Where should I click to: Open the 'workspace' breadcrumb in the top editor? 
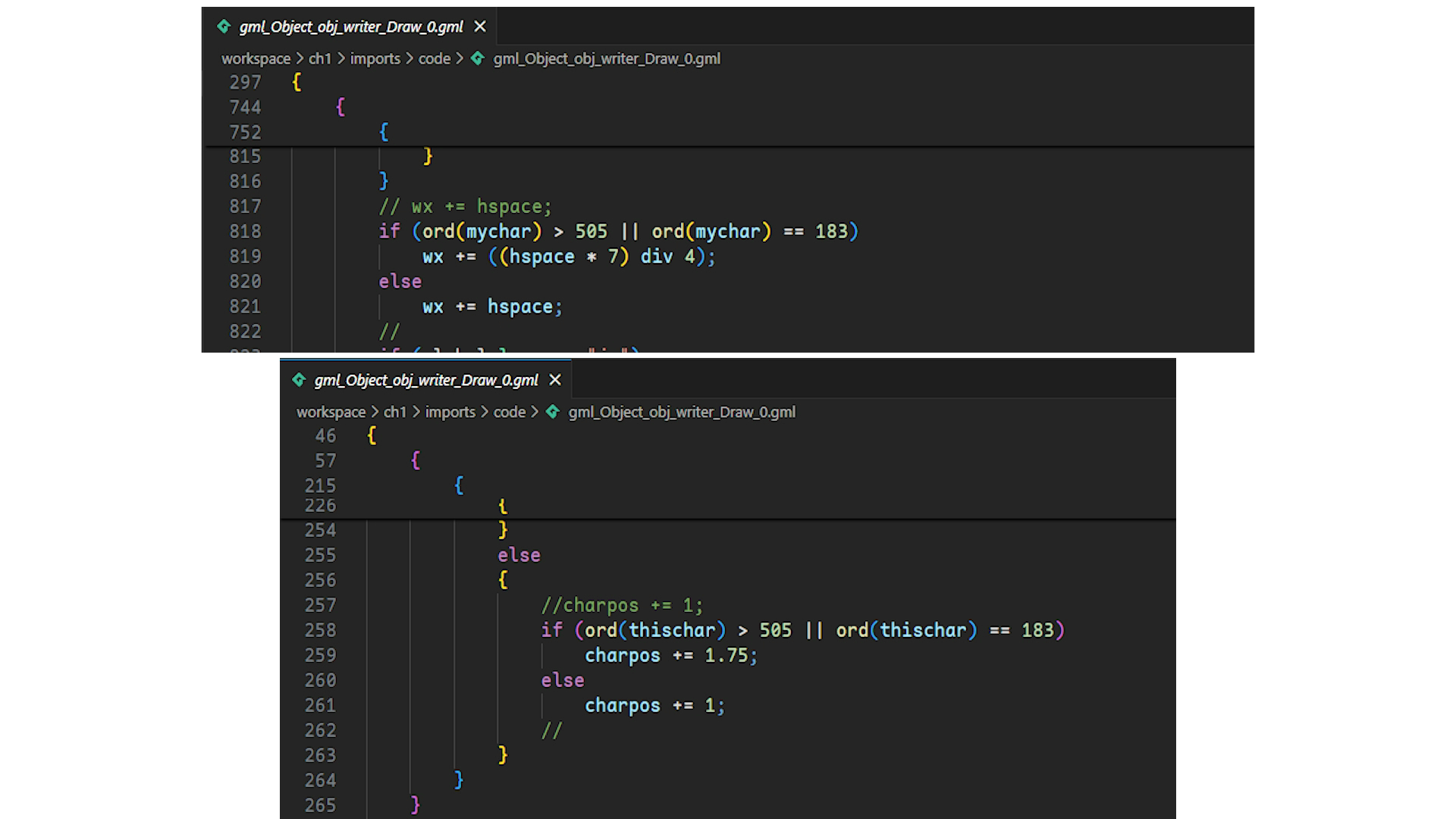(x=256, y=58)
